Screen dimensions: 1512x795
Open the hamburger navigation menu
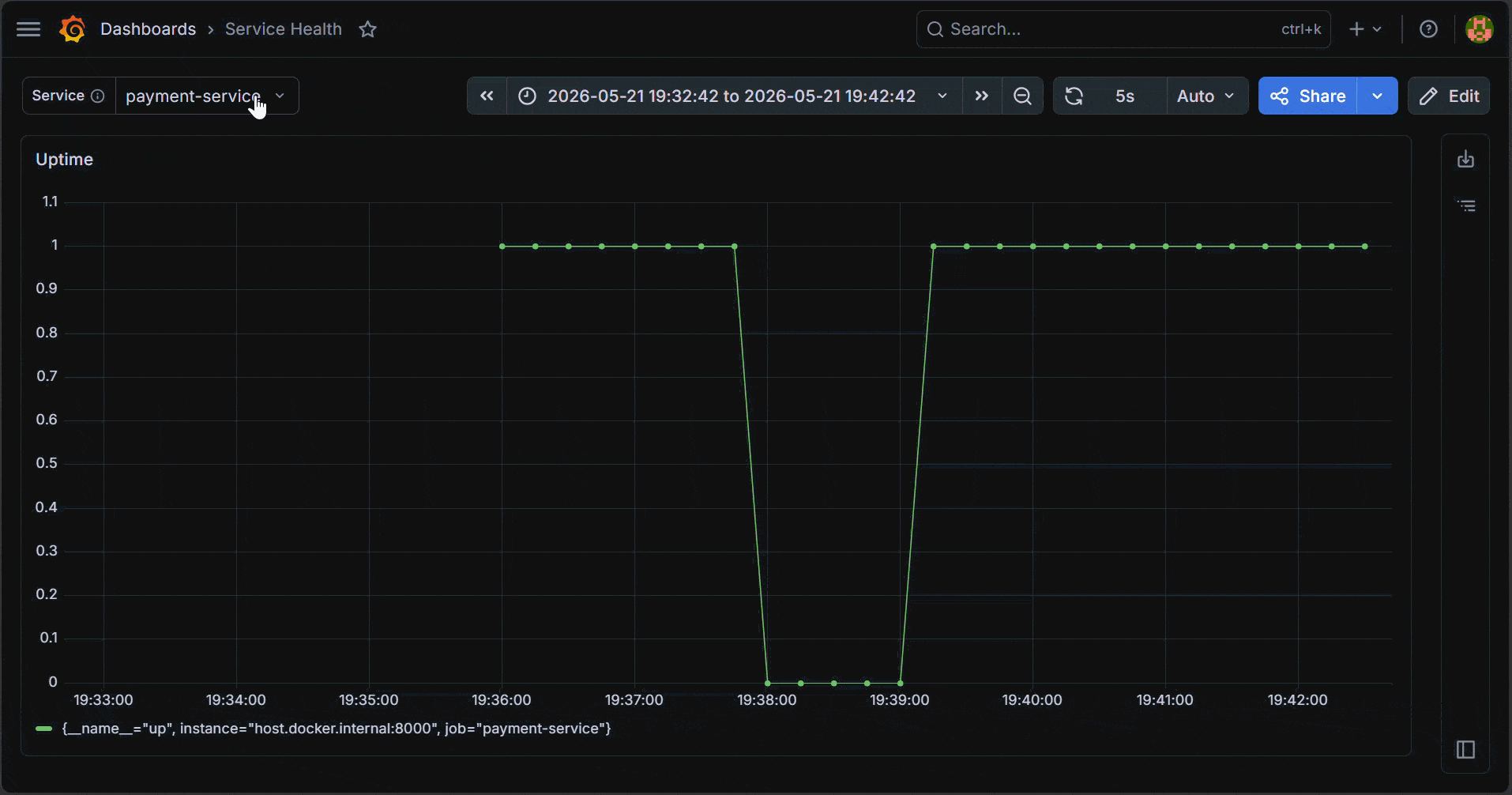click(28, 29)
